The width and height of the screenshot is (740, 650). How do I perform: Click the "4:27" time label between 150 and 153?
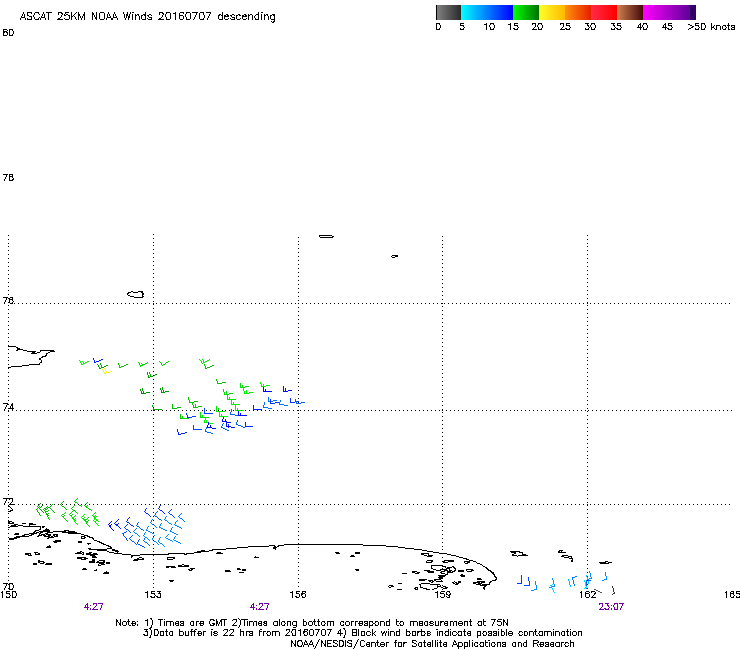coord(93,607)
